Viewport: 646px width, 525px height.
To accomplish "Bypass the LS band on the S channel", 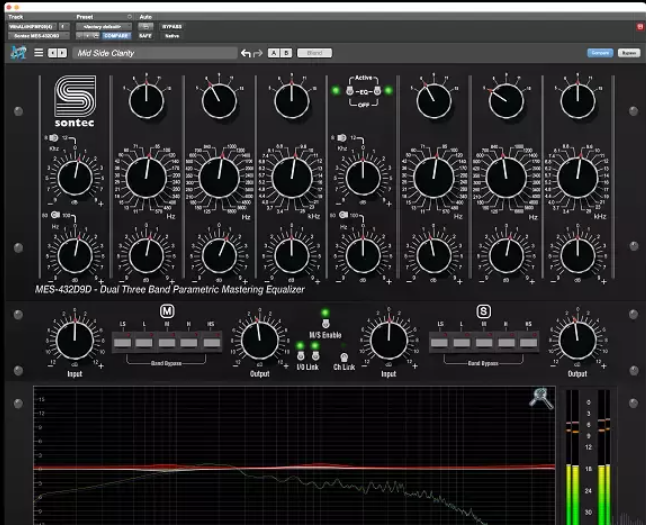I will point(439,342).
